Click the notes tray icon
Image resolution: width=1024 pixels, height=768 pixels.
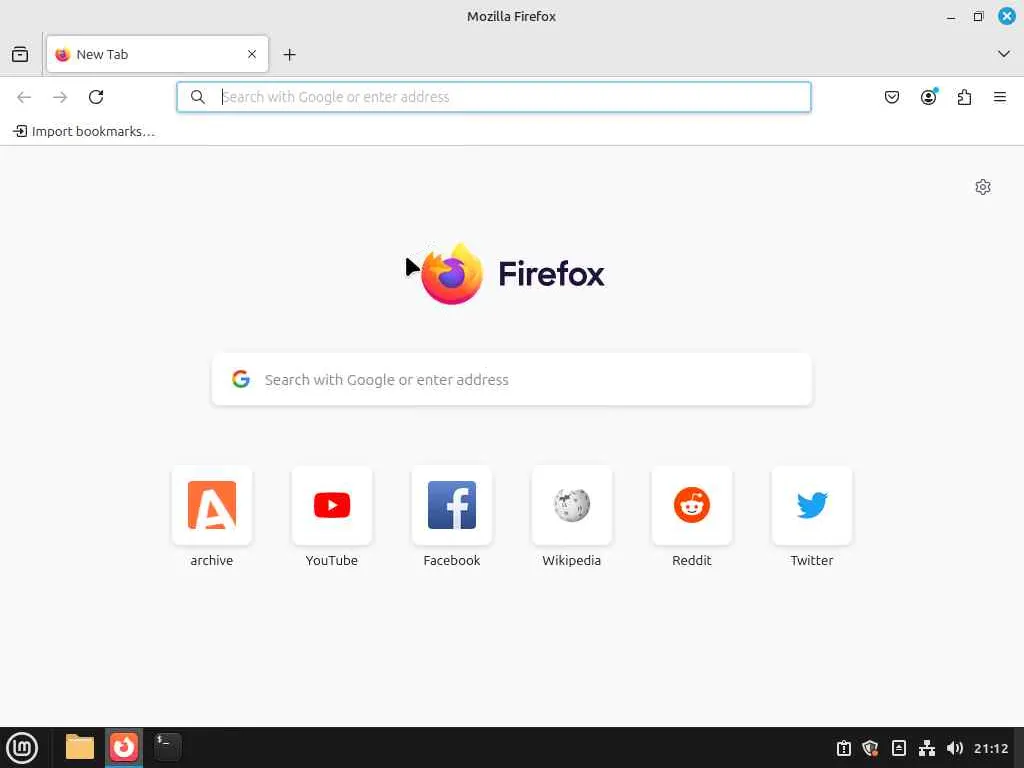pos(899,748)
